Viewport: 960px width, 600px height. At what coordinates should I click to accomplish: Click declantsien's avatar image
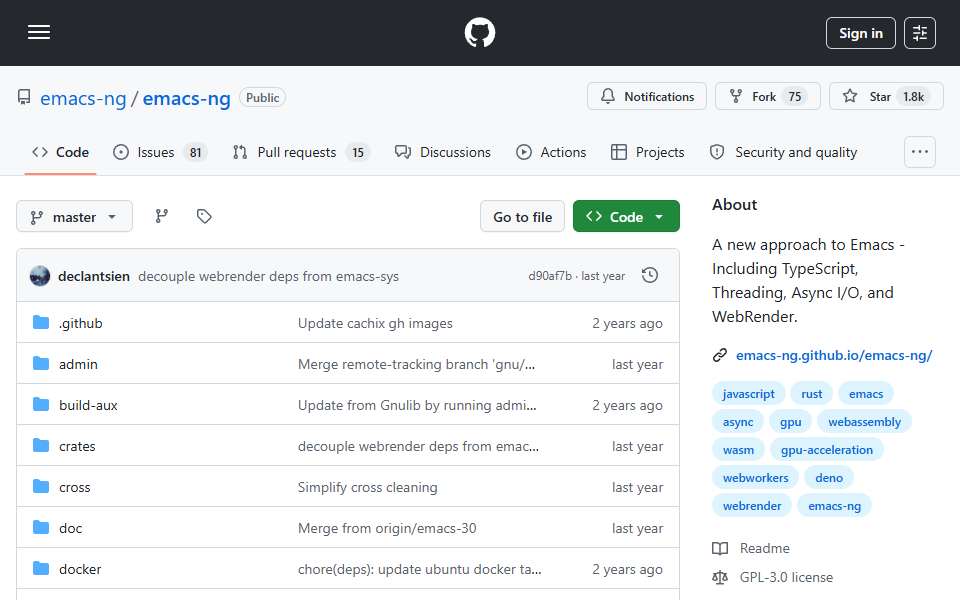(x=40, y=276)
